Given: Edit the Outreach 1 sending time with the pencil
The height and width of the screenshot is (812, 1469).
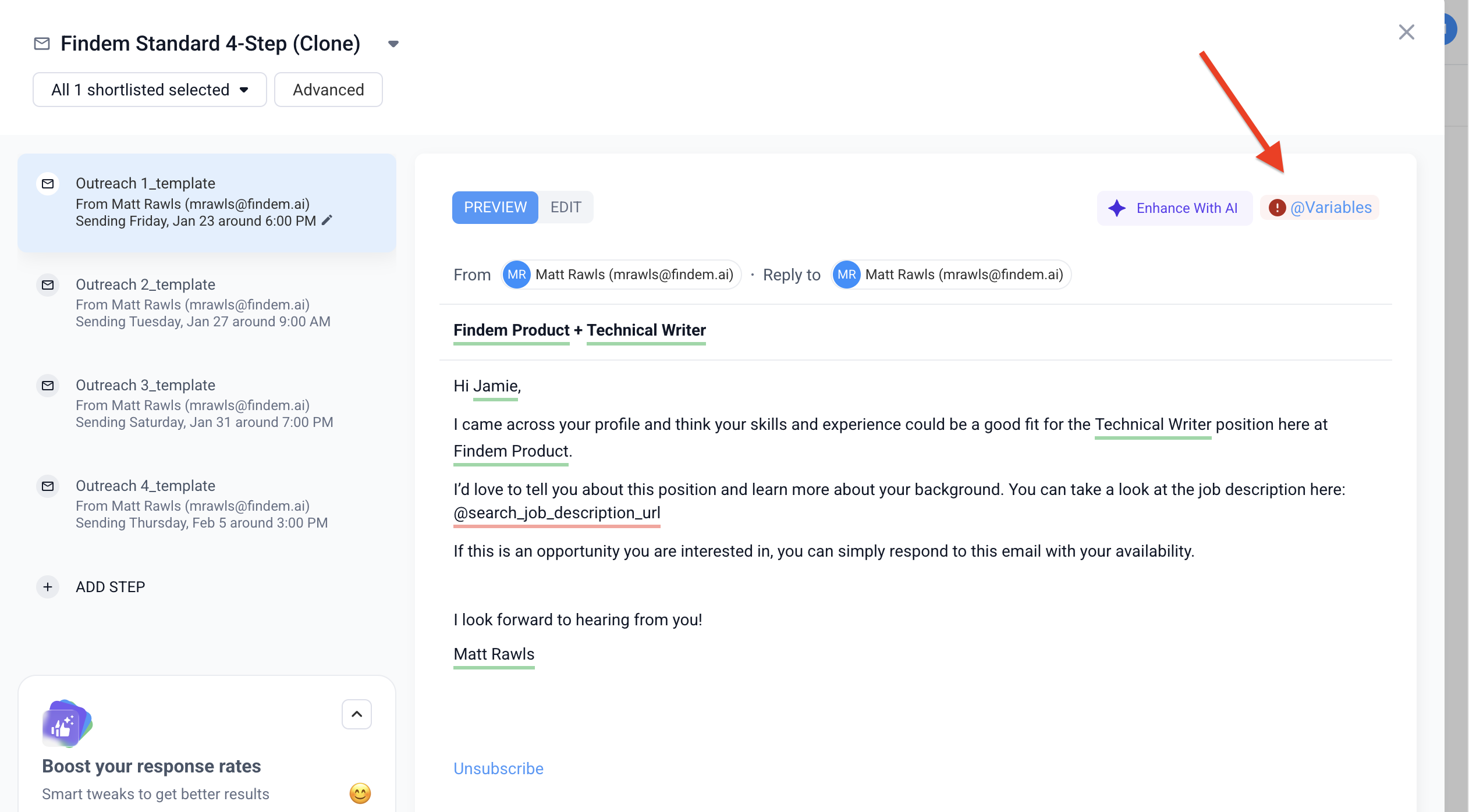Looking at the screenshot, I should (x=327, y=220).
